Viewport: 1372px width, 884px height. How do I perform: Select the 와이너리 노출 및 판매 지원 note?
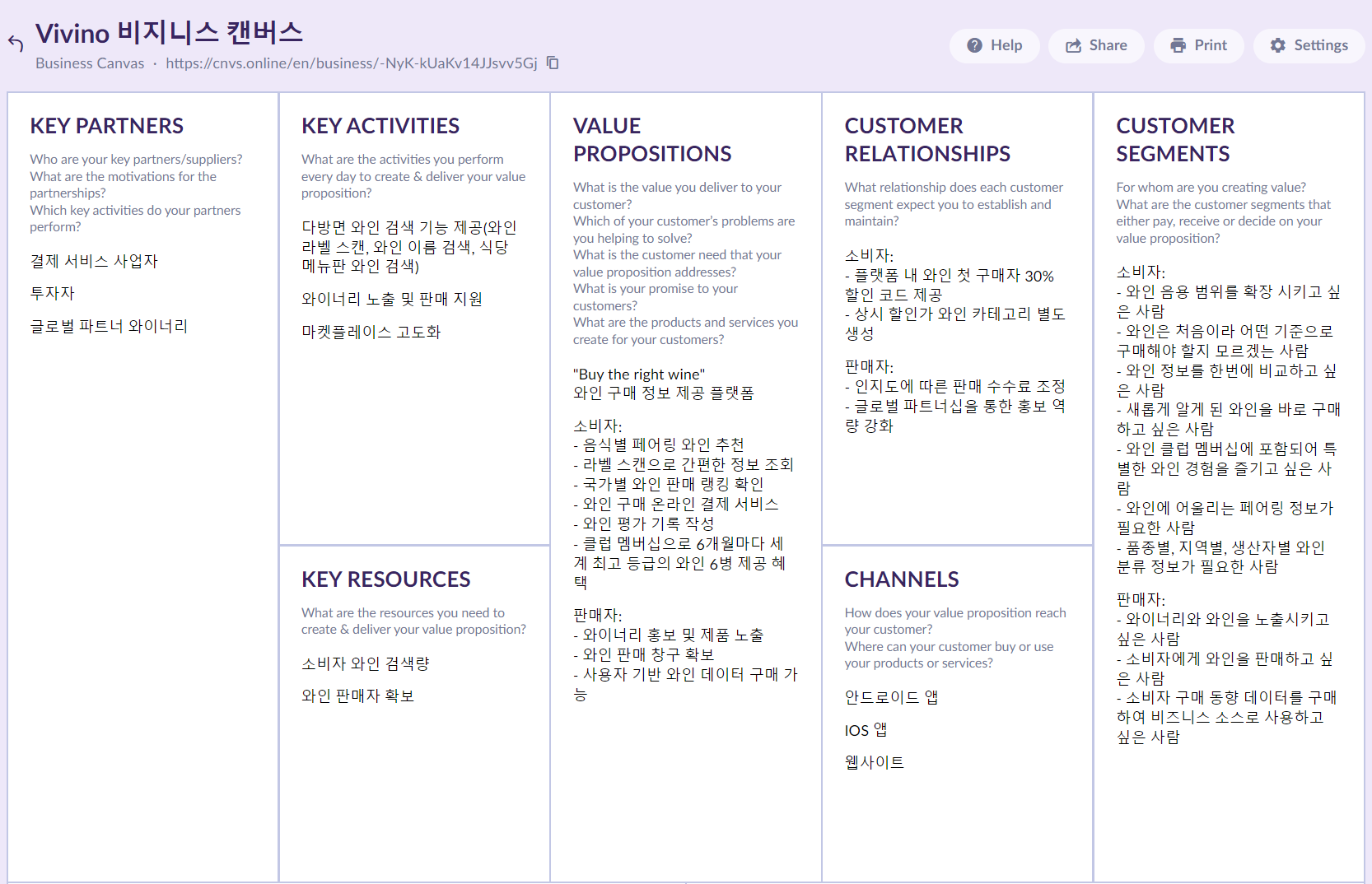(392, 299)
